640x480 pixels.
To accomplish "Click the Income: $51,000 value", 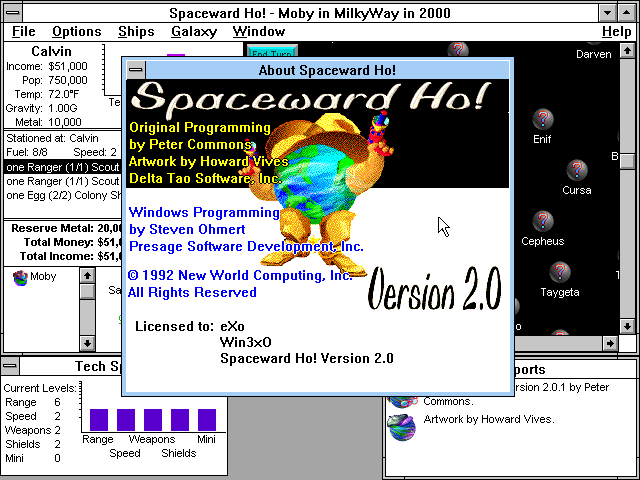I will [68, 66].
